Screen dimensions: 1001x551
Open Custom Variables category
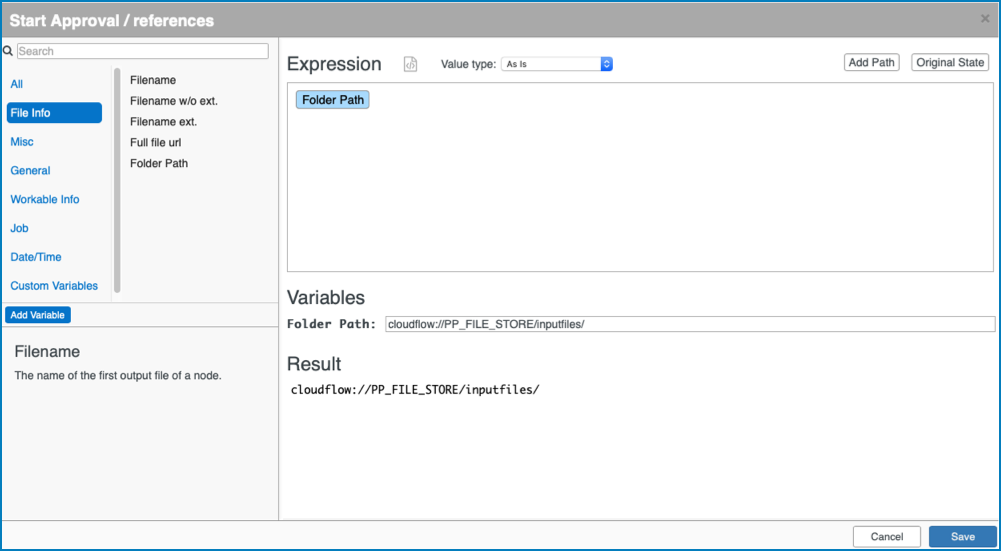pyautogui.click(x=54, y=285)
